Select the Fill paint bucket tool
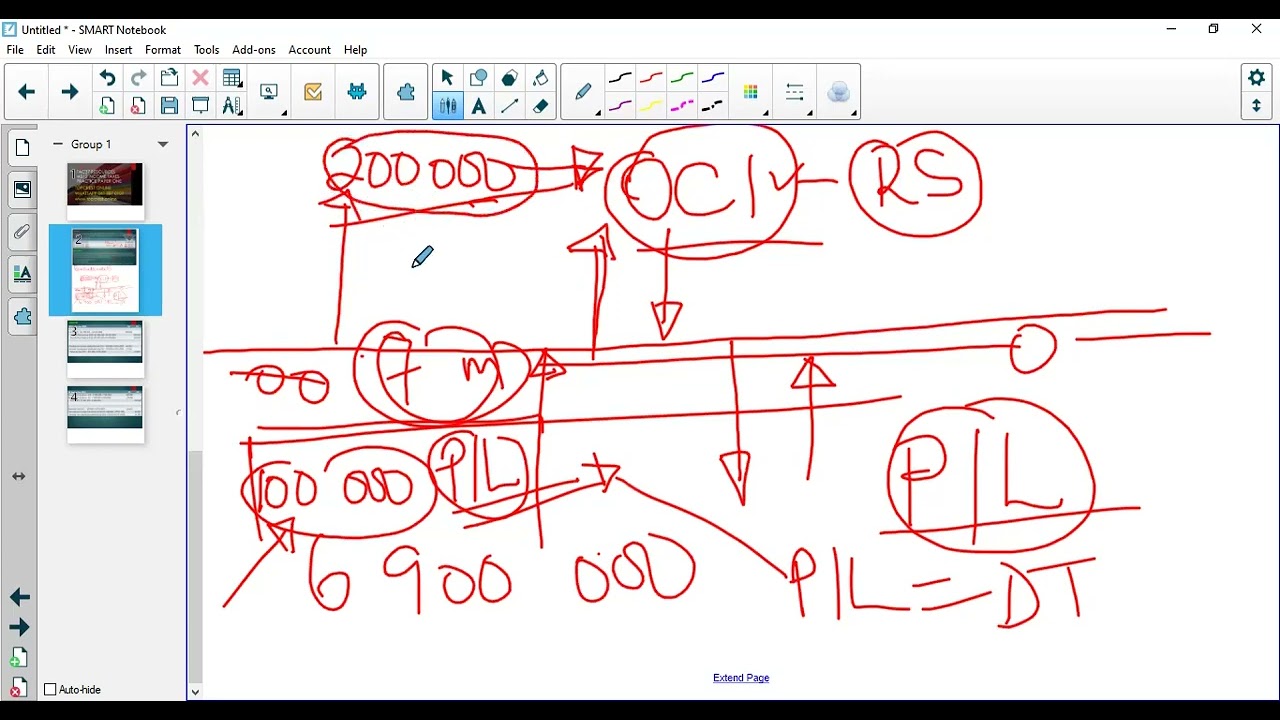This screenshot has height=720, width=1280. 540,78
